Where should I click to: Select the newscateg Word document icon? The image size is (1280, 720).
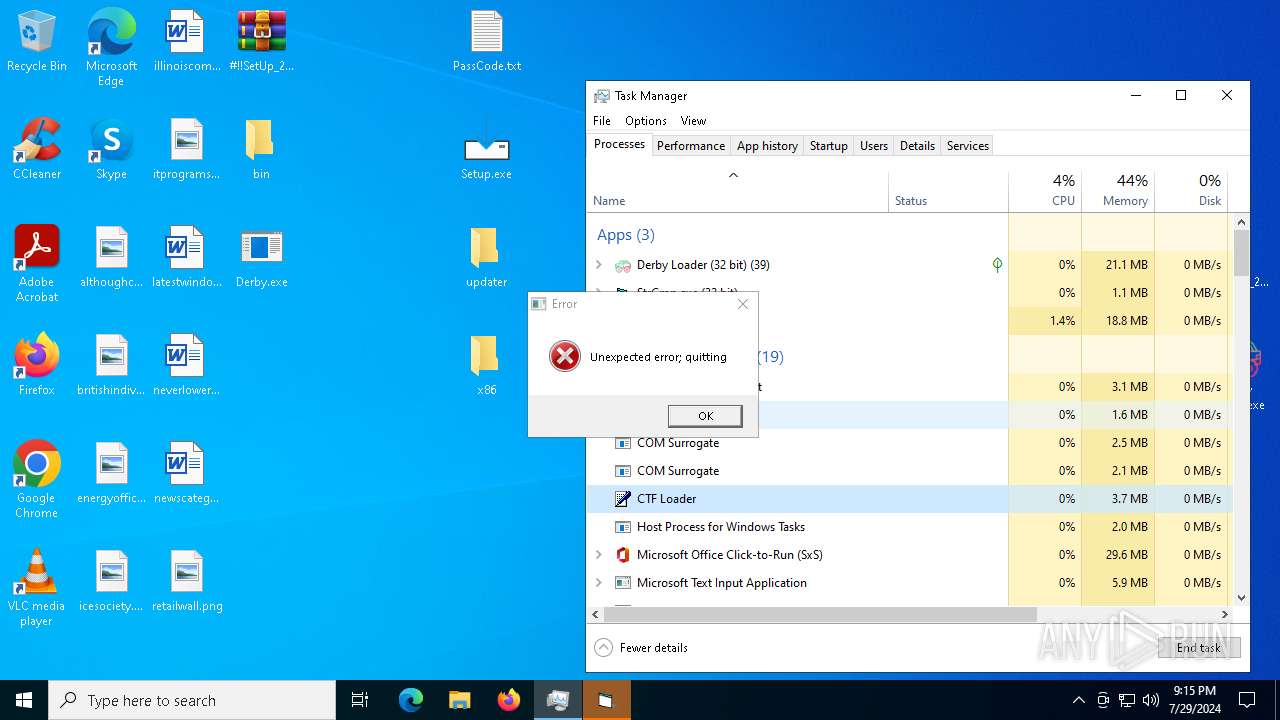[186, 473]
